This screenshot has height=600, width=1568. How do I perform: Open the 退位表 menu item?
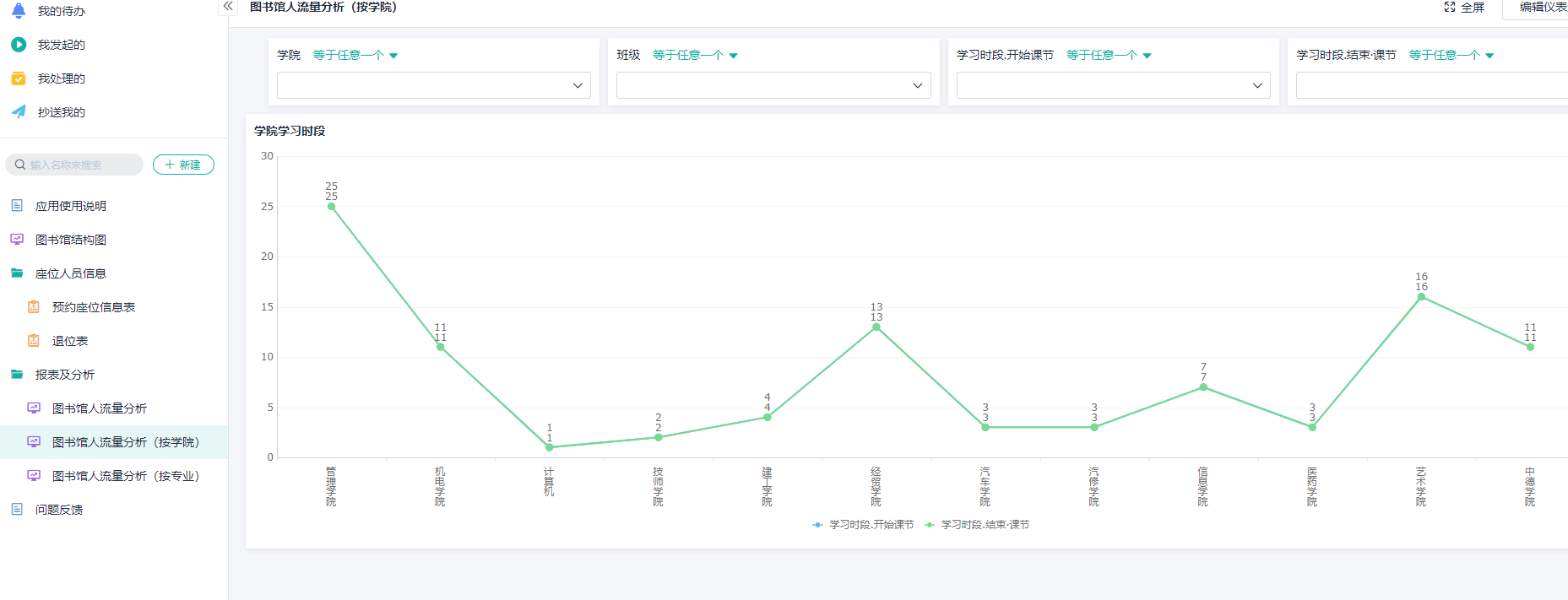point(70,341)
